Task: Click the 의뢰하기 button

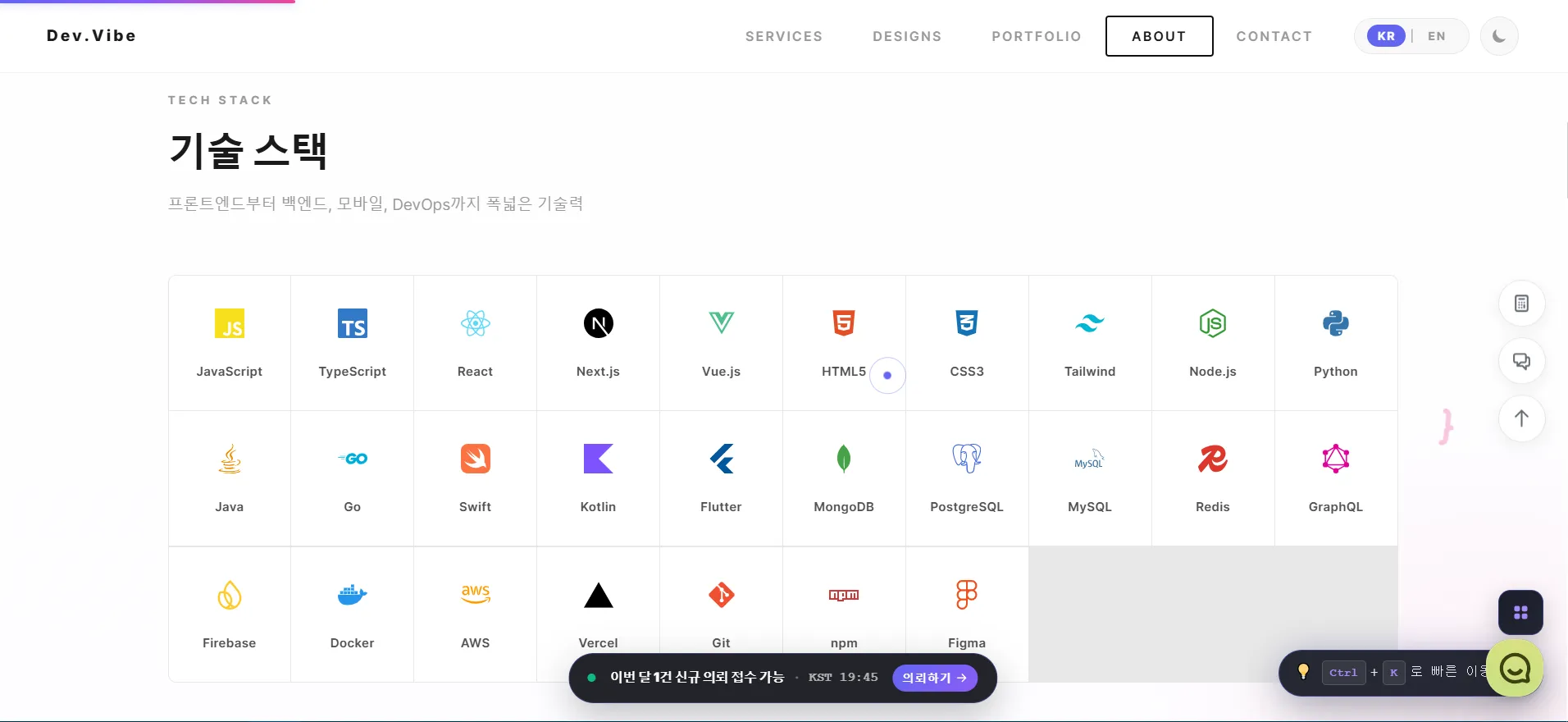Action: [x=935, y=678]
